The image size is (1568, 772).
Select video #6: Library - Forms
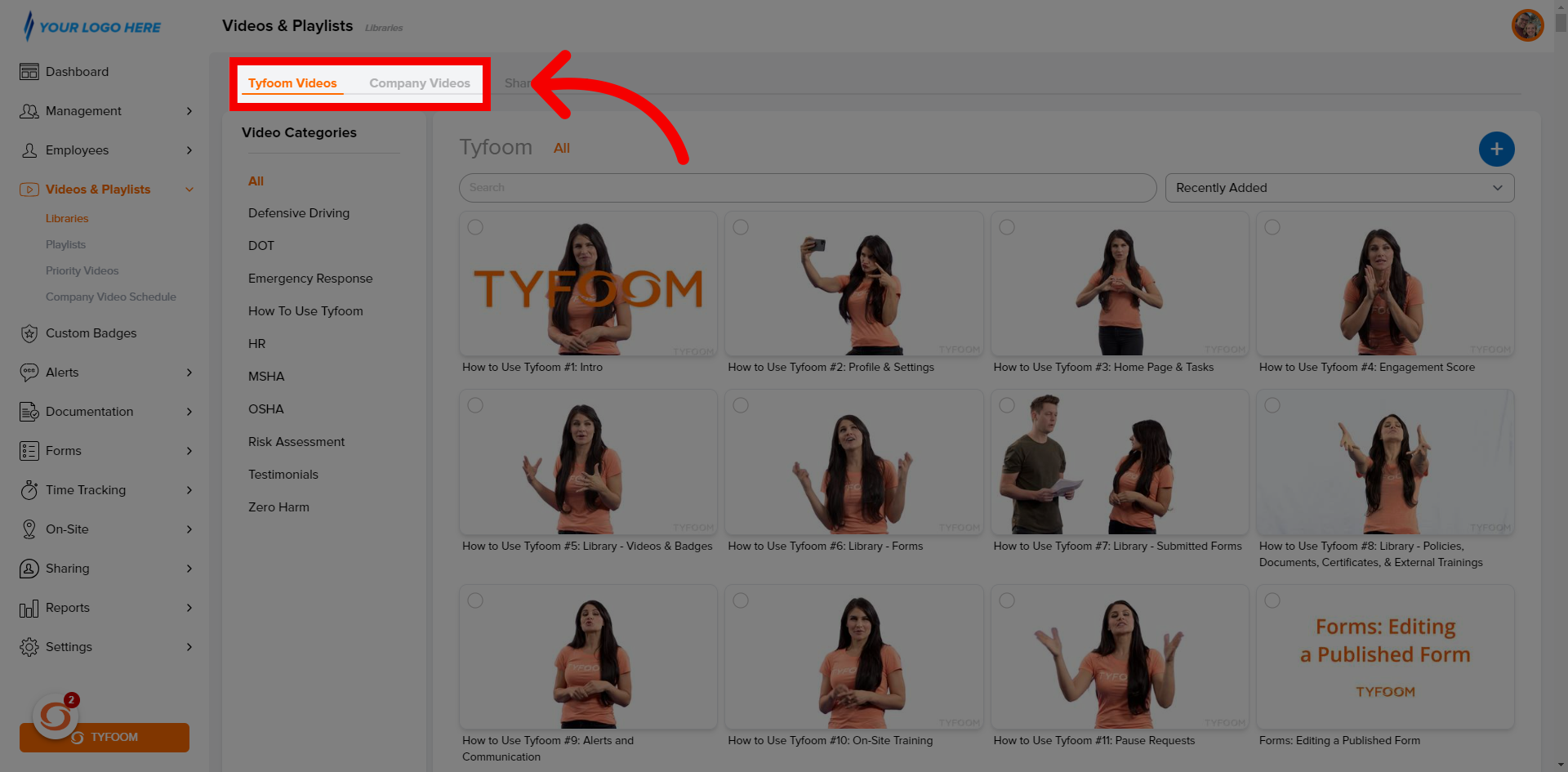741,405
